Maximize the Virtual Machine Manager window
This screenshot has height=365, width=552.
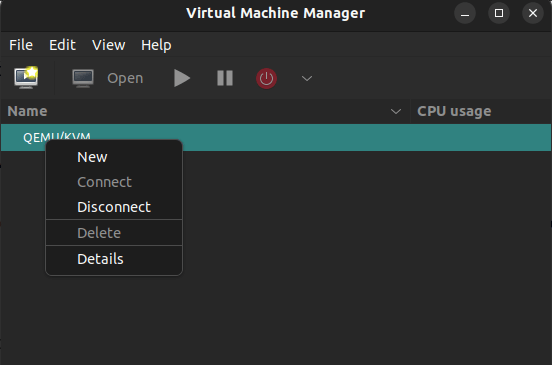(499, 13)
